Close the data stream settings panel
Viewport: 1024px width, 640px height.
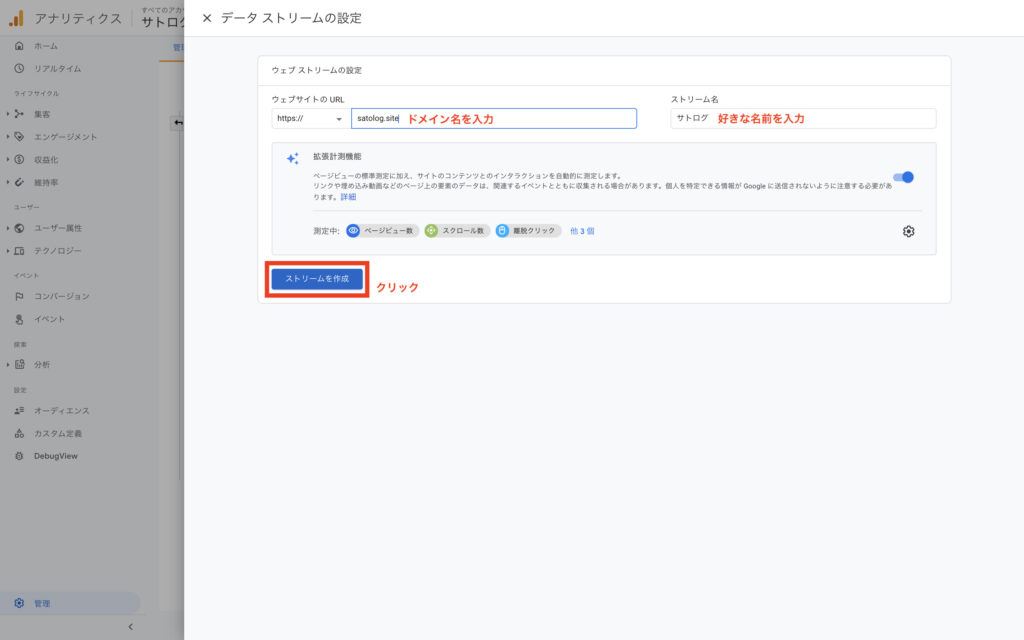point(207,18)
